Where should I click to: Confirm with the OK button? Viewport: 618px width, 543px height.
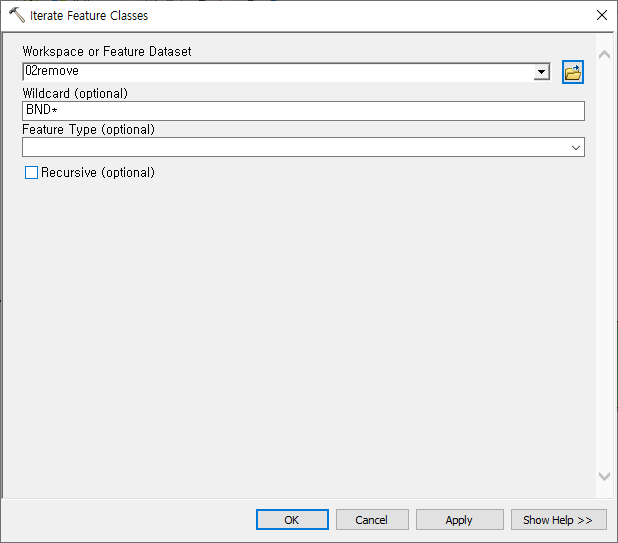[x=292, y=520]
